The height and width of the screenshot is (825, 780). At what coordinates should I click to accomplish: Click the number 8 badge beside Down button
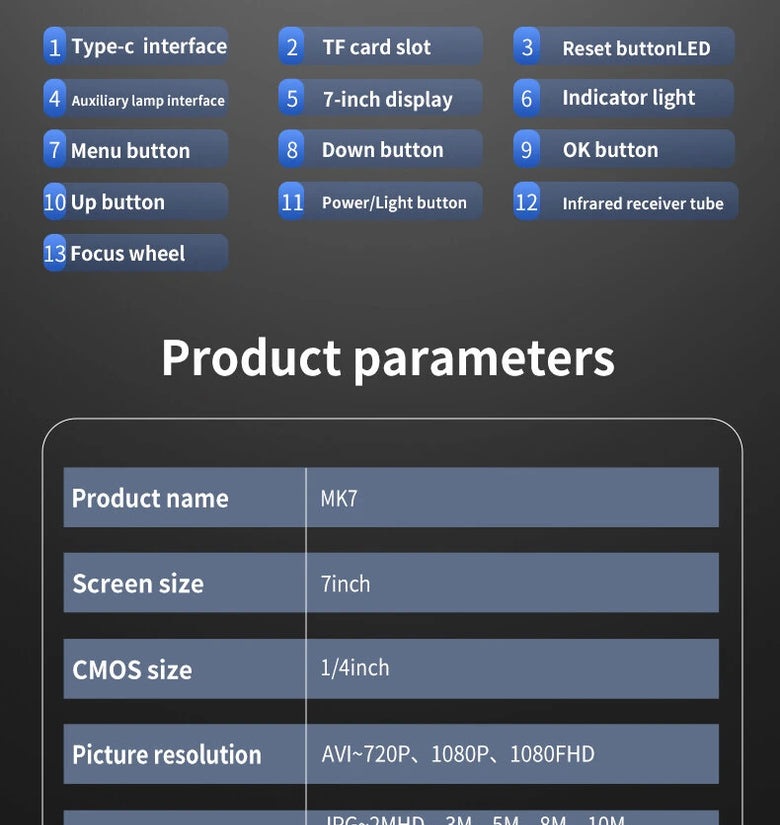[291, 150]
